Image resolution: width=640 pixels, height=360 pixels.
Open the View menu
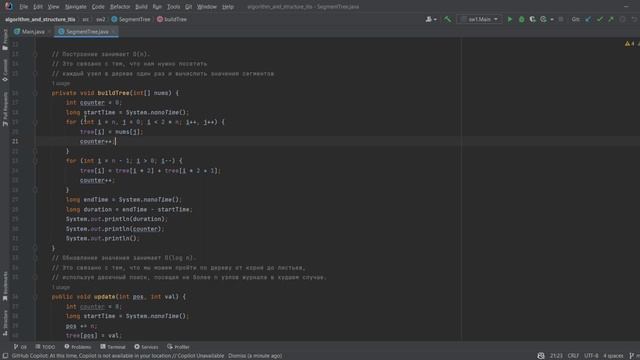pos(53,7)
